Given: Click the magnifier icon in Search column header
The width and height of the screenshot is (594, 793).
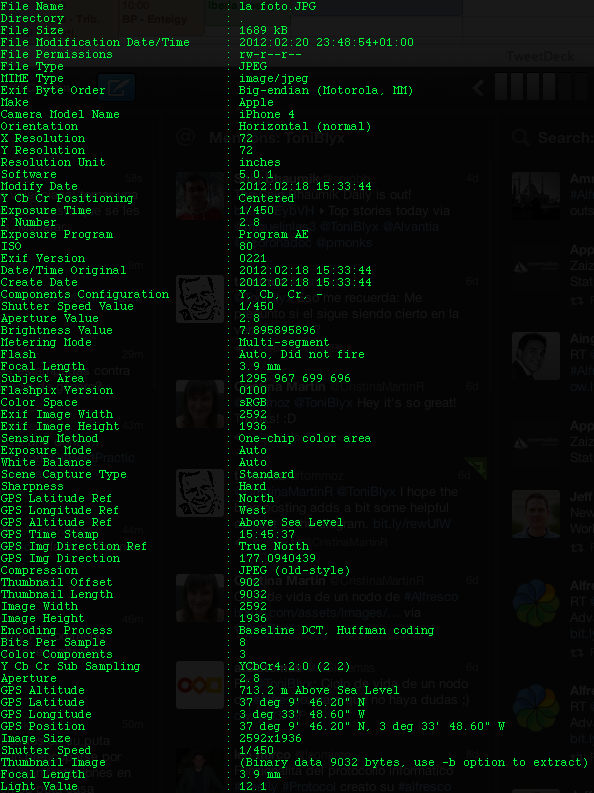Looking at the screenshot, I should [x=521, y=137].
